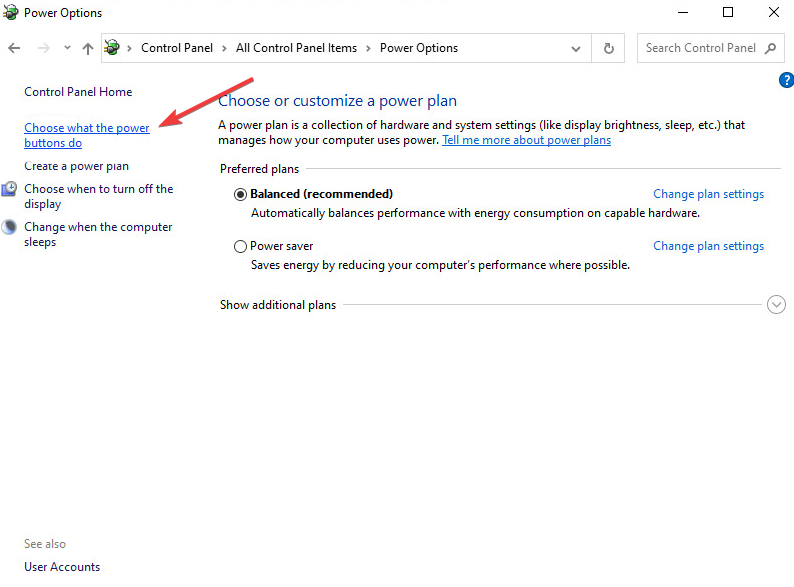Click the Refresh button
Screen dimensions: 794x587
[x=609, y=48]
